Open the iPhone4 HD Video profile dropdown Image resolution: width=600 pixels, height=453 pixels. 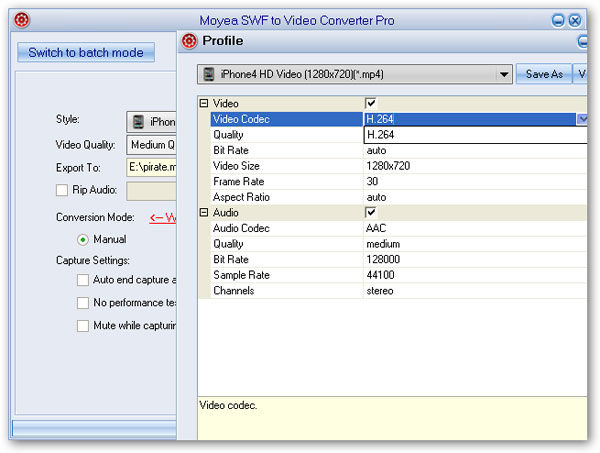504,74
